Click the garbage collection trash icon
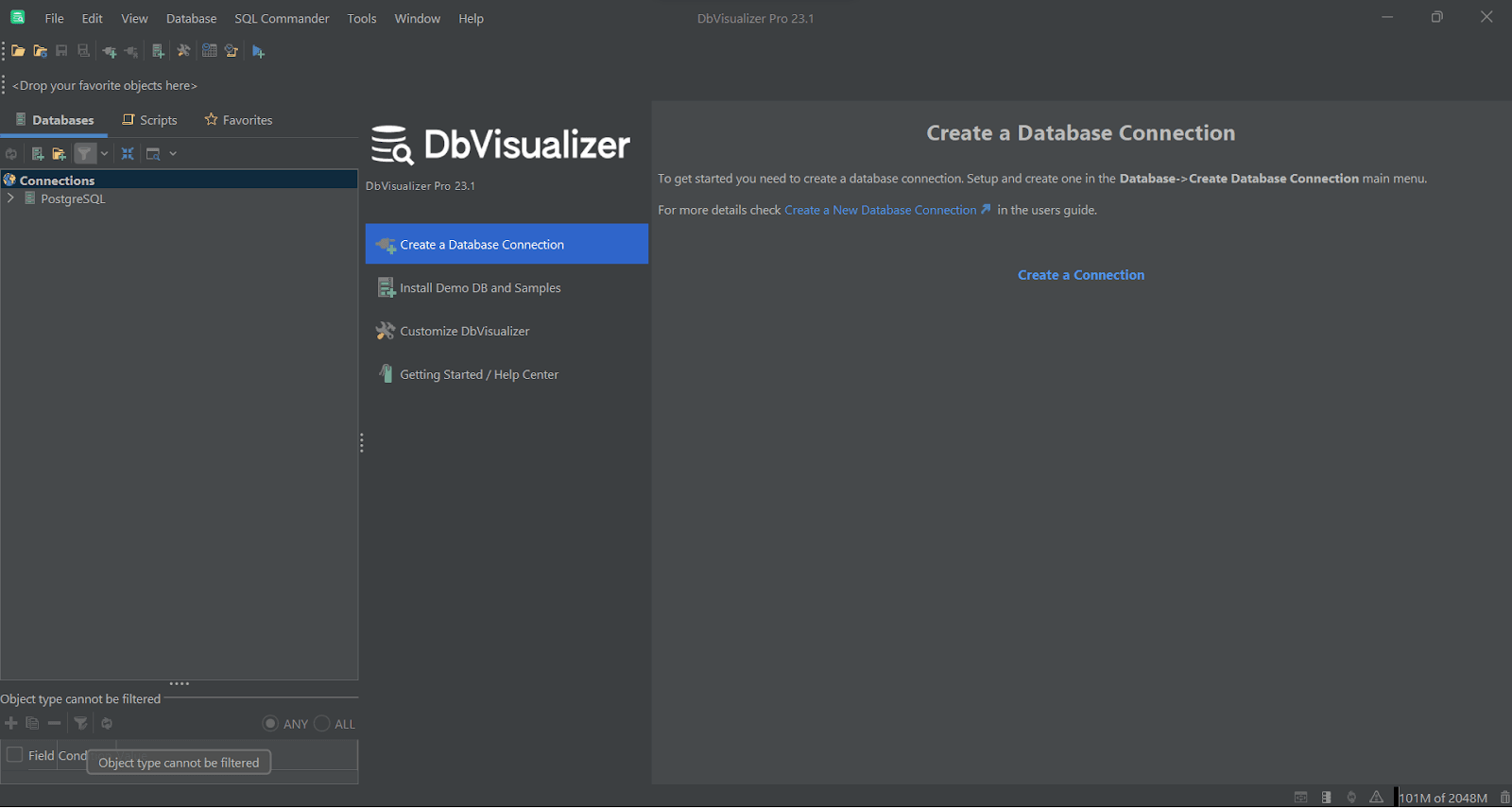The width and height of the screenshot is (1512, 808). coord(1504,798)
